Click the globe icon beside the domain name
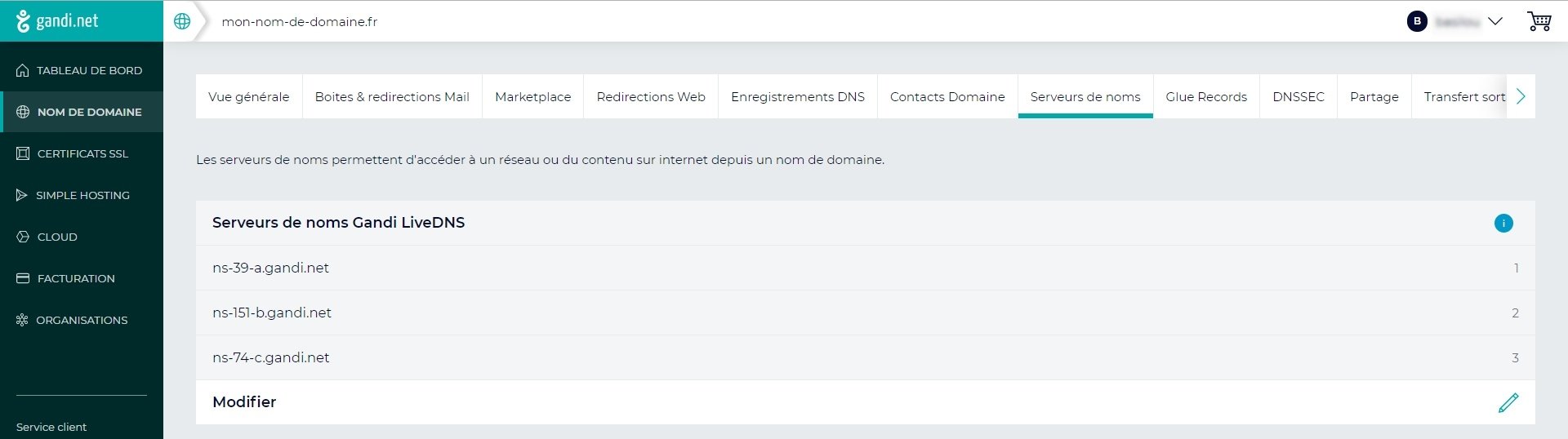Screen dimensions: 1568x439 pyautogui.click(x=182, y=21)
